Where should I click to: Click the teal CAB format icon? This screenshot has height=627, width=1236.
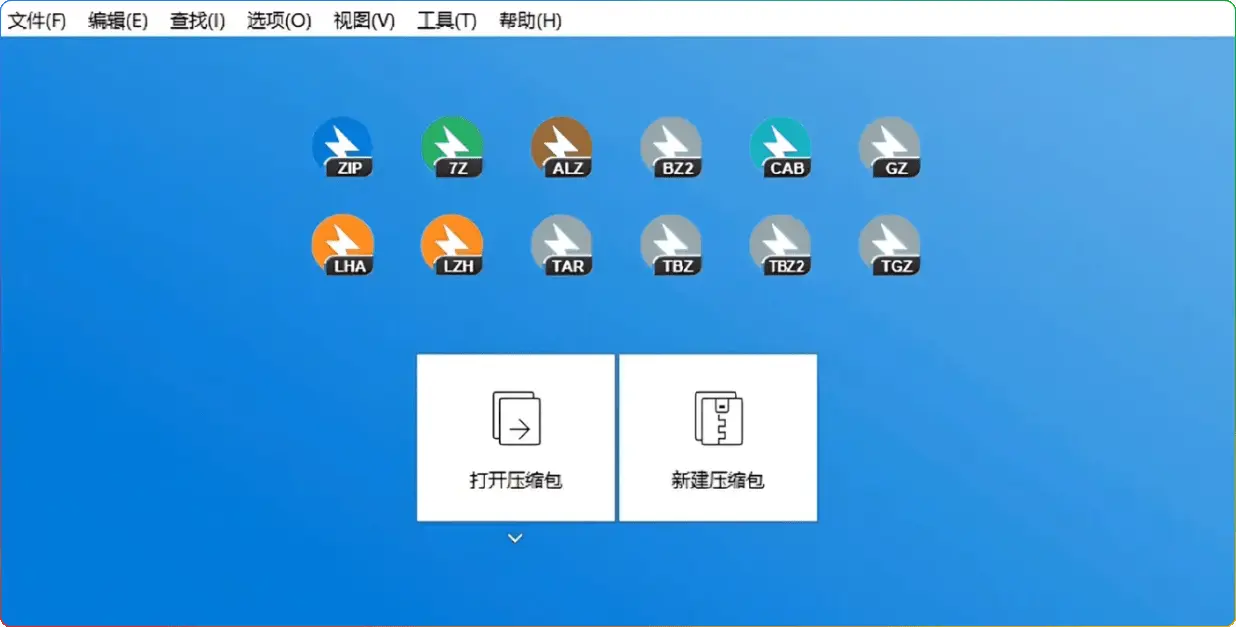point(780,147)
